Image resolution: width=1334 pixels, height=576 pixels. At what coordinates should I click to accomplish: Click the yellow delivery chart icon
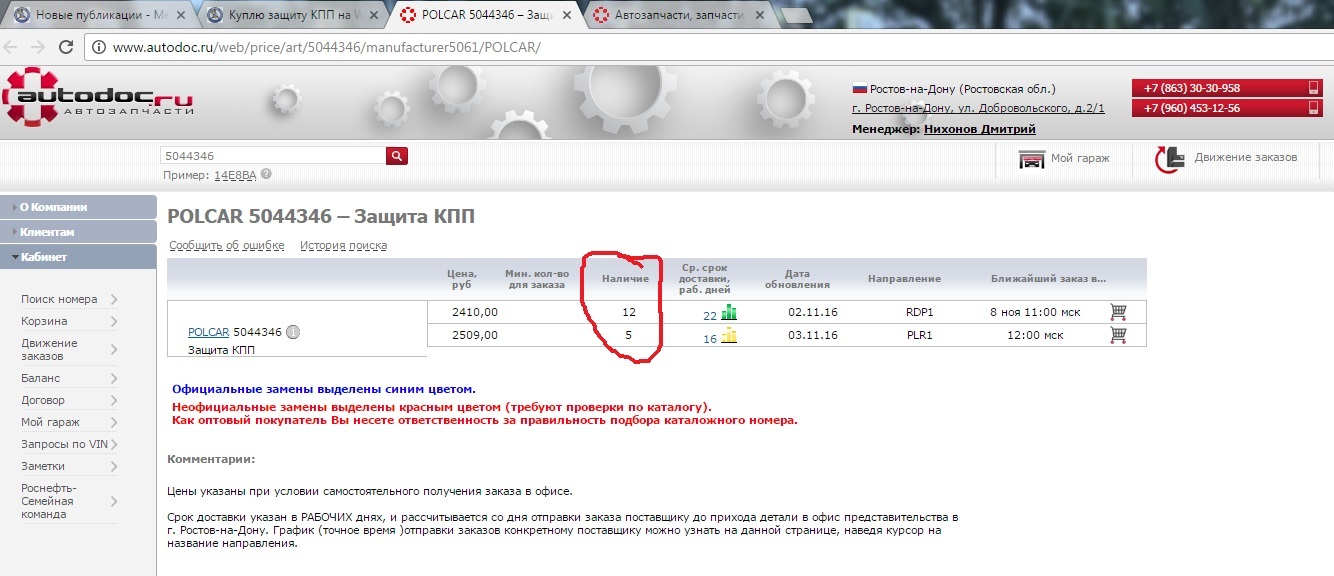(x=728, y=336)
